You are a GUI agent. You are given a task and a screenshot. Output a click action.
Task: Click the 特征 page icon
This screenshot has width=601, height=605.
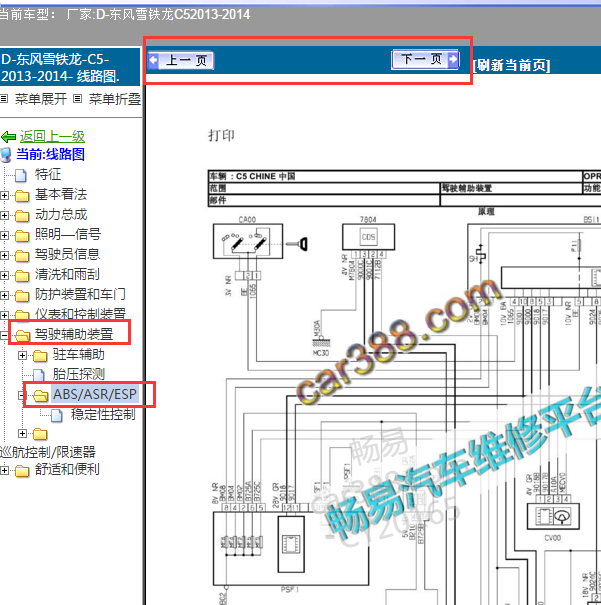(x=21, y=175)
